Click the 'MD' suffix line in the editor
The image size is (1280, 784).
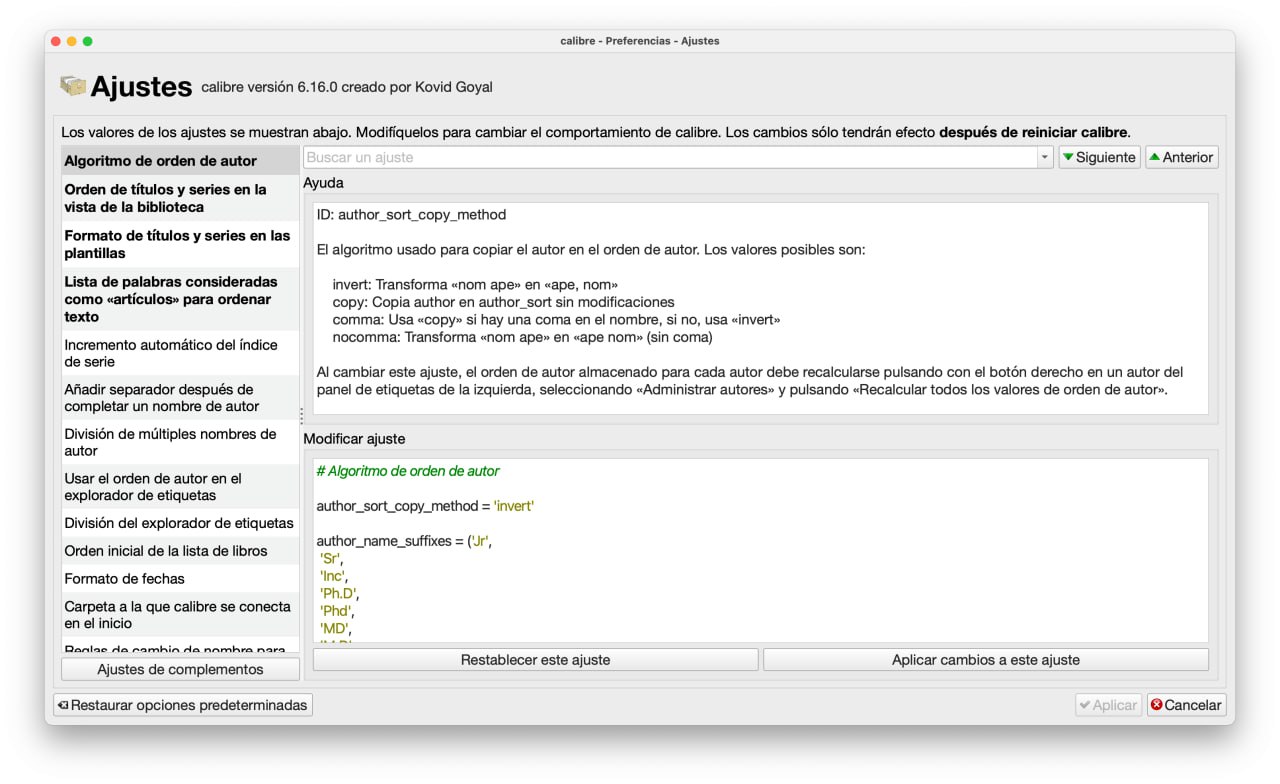(335, 628)
